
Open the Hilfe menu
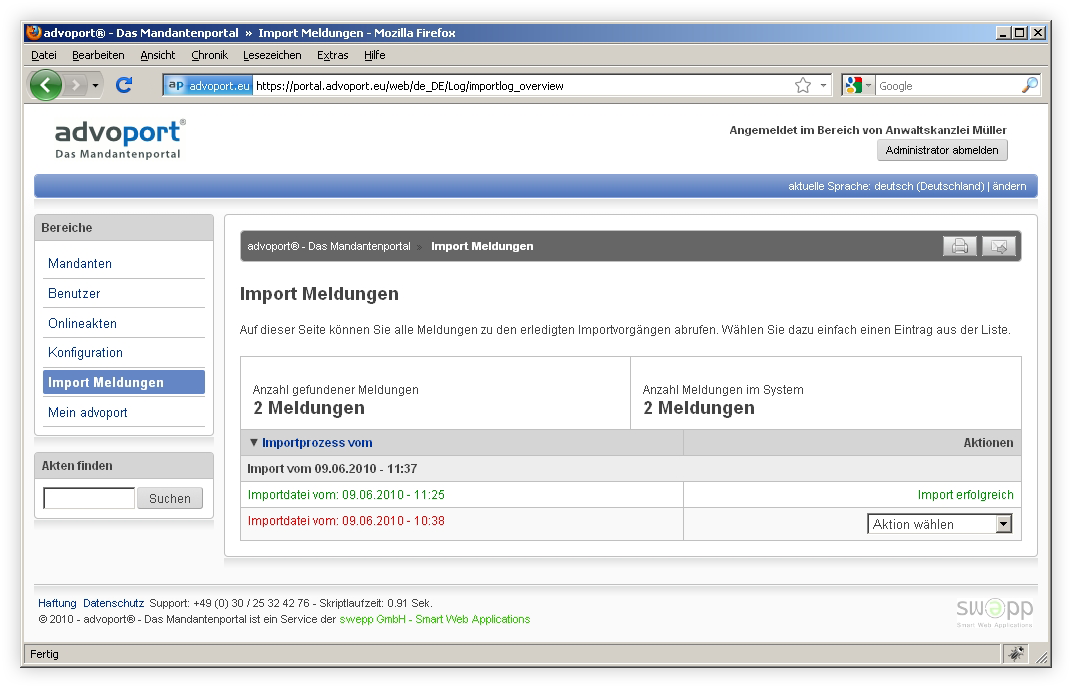375,55
